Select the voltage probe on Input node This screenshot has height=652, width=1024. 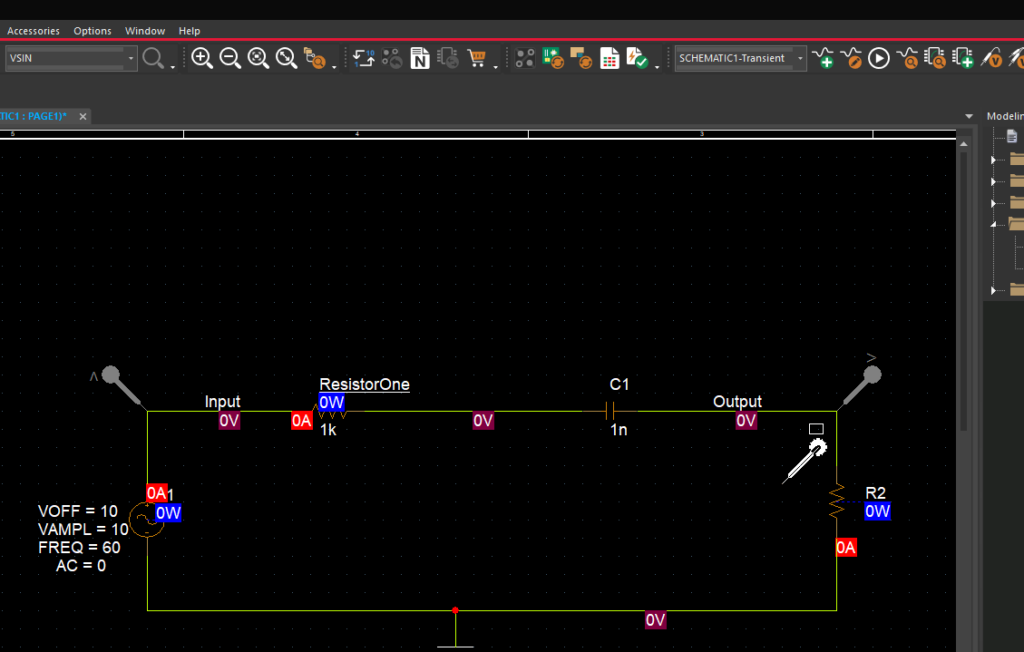tap(121, 386)
